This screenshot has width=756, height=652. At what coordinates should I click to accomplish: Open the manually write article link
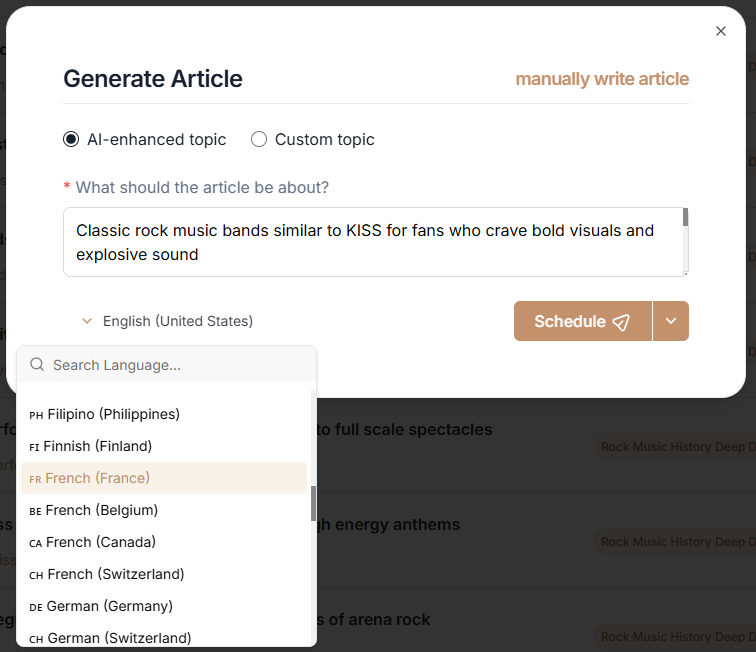pyautogui.click(x=602, y=79)
